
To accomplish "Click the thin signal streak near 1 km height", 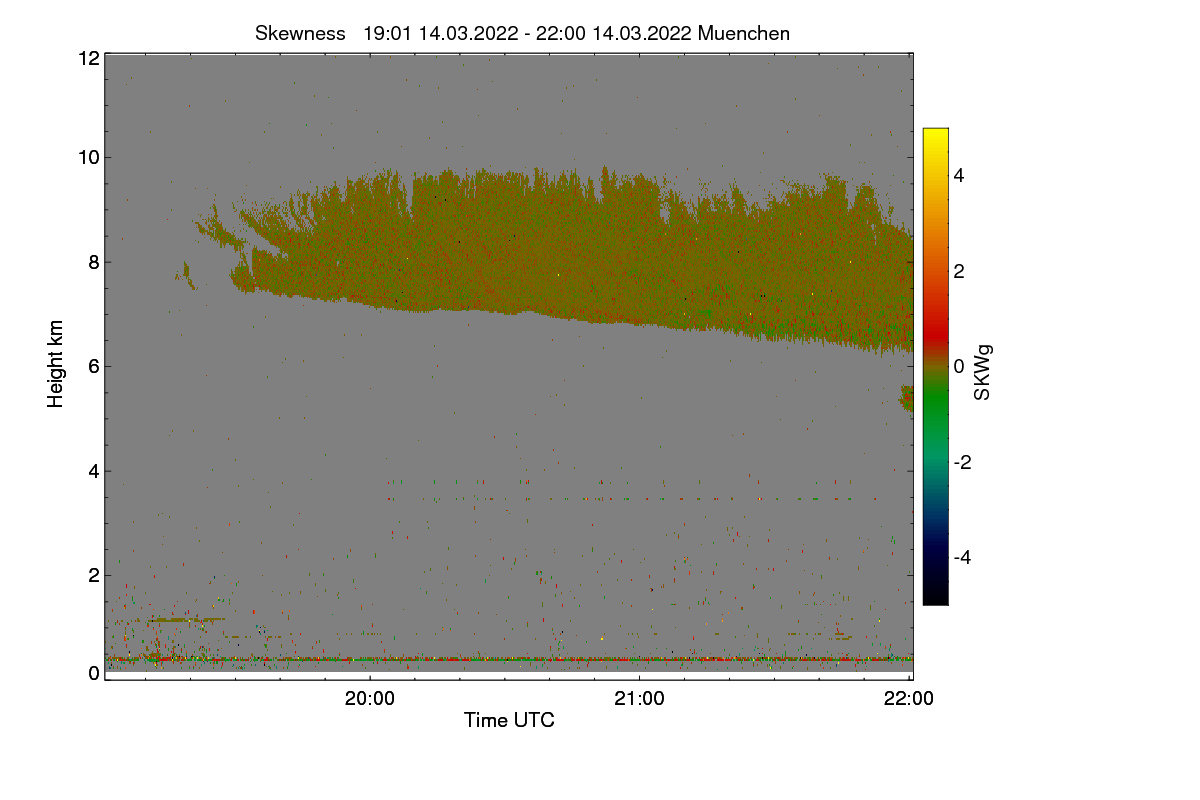I will [186, 620].
